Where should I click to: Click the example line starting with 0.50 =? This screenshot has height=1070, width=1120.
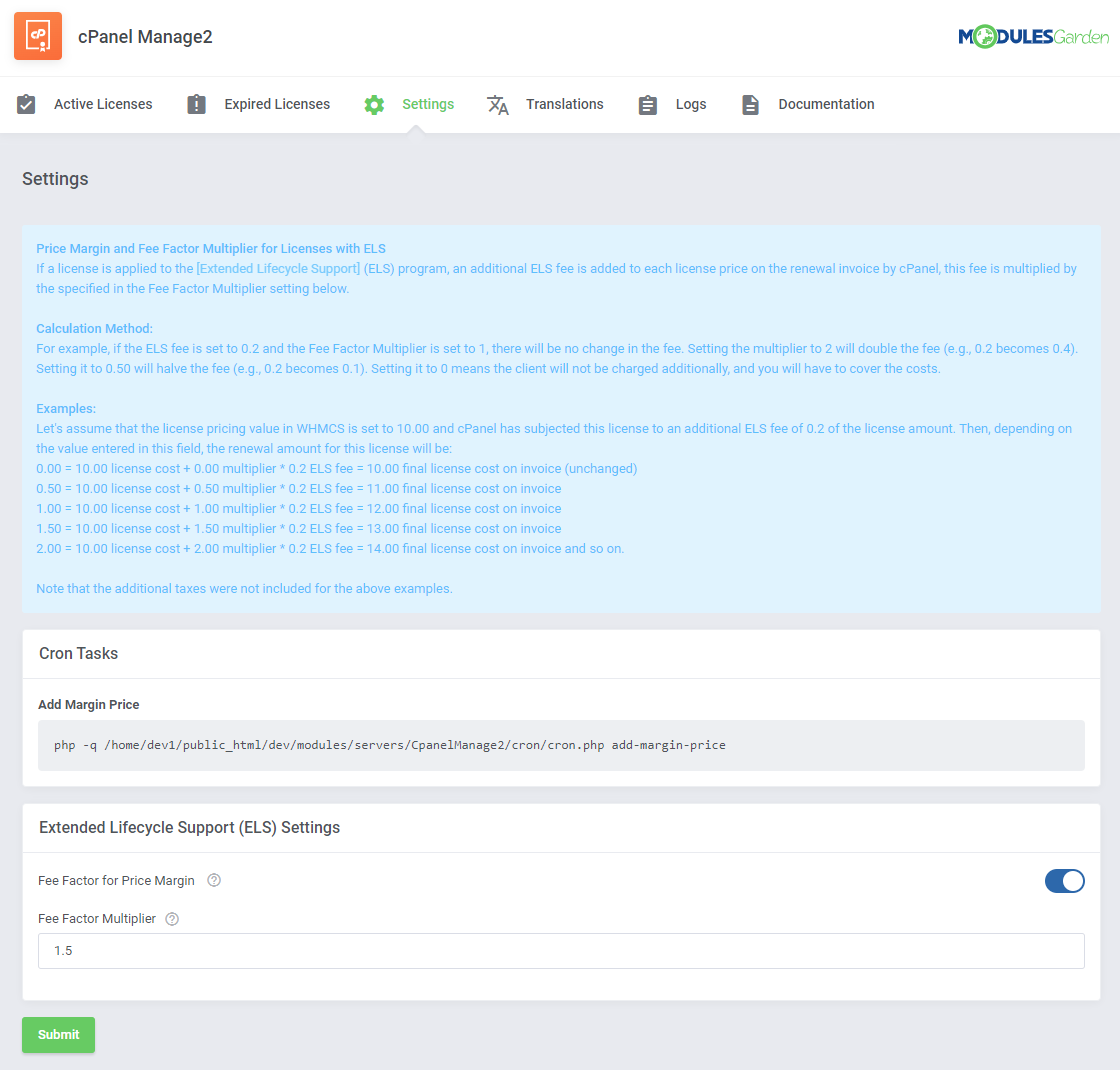click(x=299, y=489)
